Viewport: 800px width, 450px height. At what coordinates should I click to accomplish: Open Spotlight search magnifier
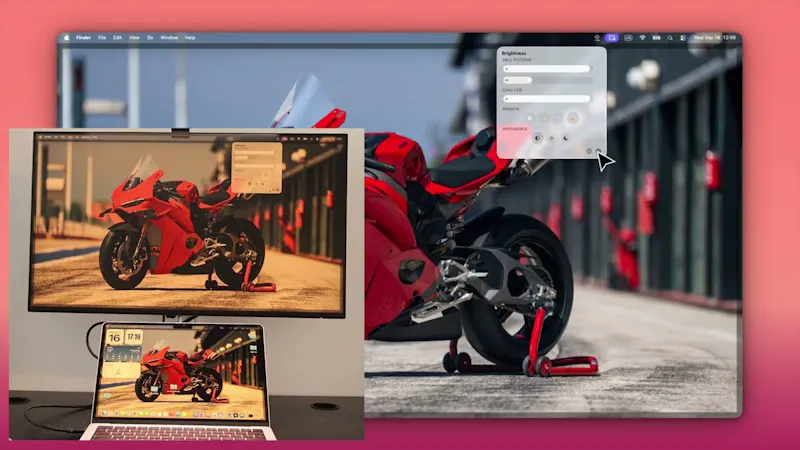click(x=670, y=38)
